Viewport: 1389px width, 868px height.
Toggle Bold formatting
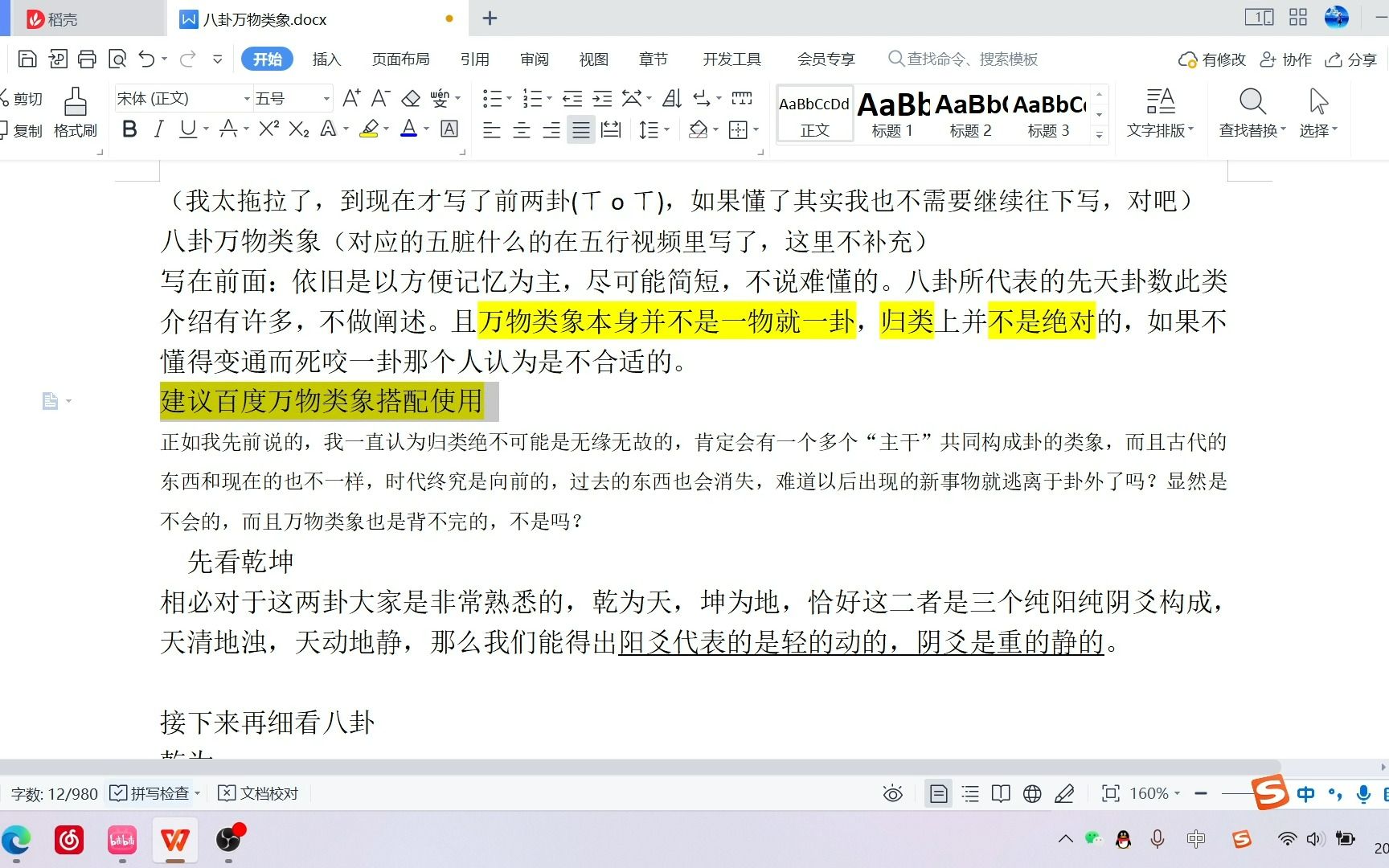point(129,129)
